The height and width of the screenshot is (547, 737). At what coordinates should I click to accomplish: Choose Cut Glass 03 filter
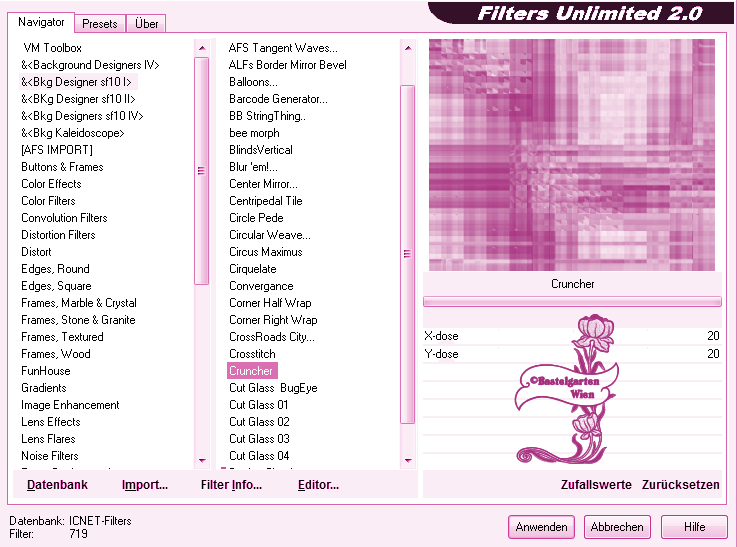(259, 438)
